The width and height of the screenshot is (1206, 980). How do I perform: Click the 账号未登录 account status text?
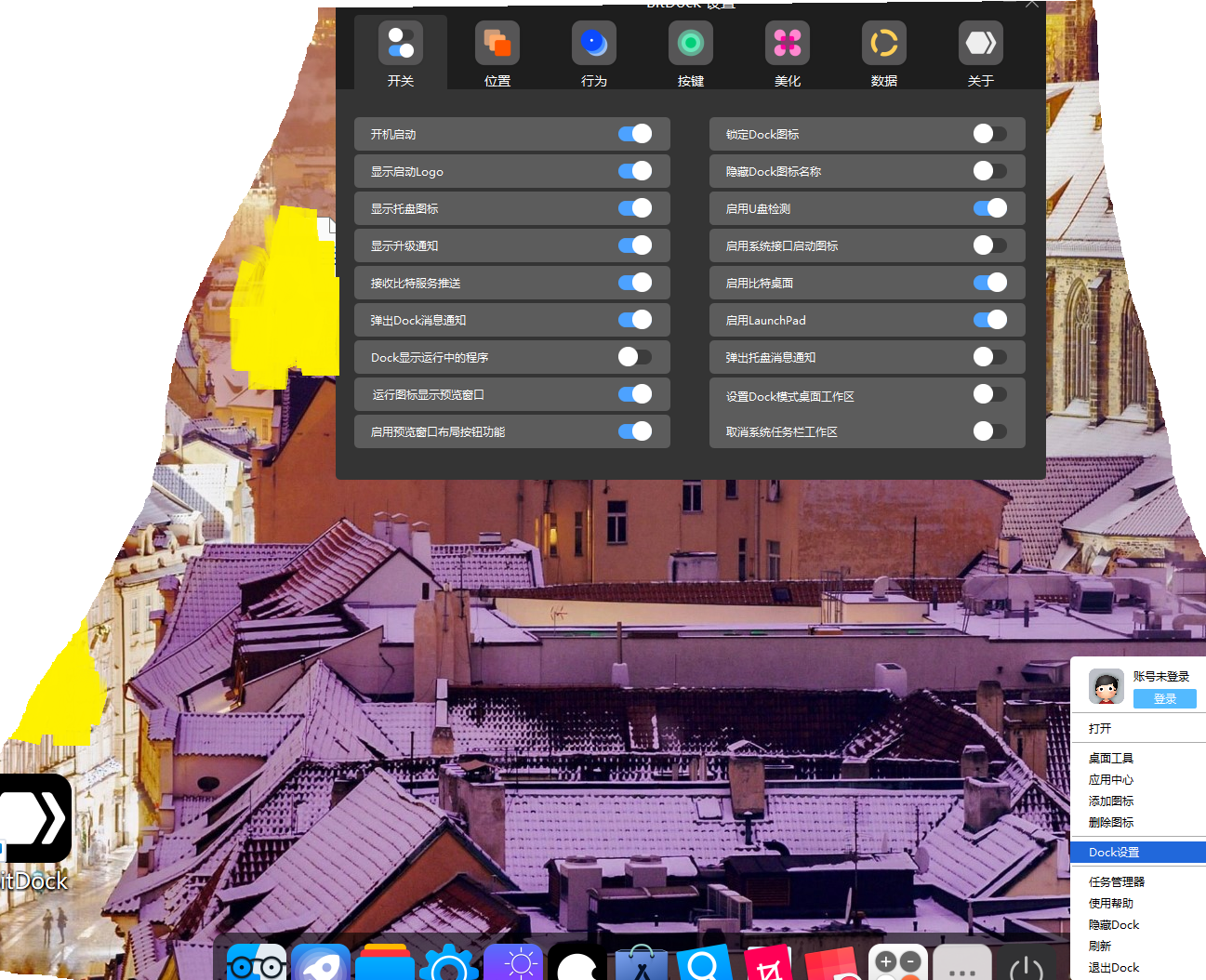click(1161, 676)
